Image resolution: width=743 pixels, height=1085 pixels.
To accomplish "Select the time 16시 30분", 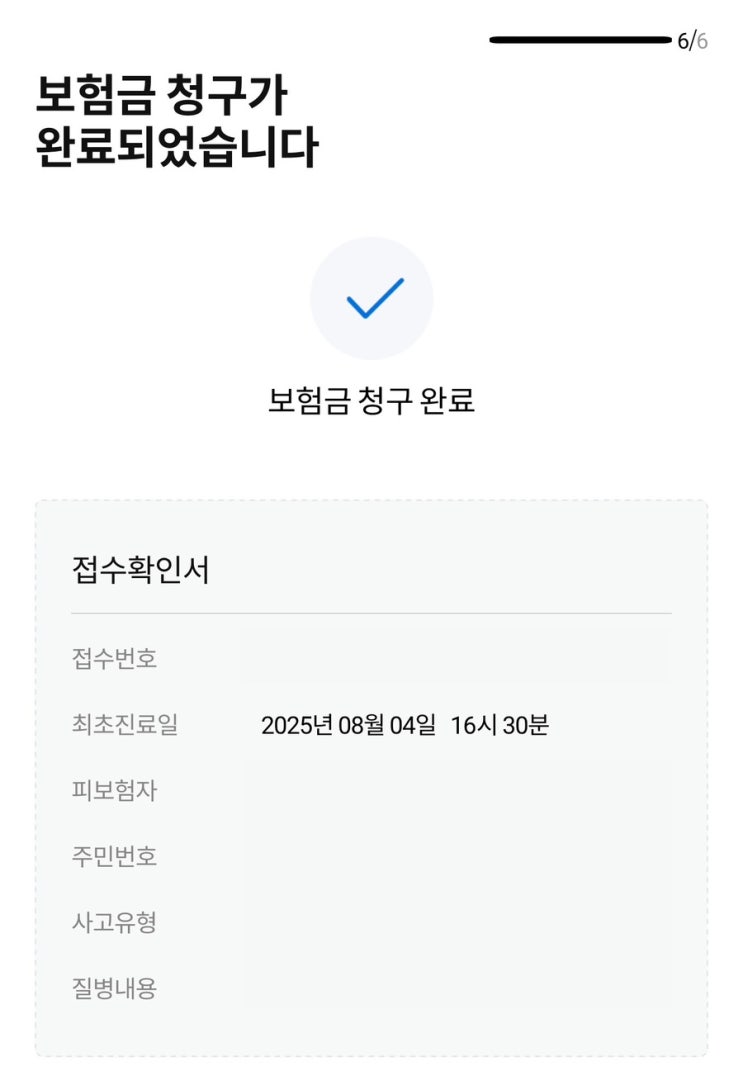I will pos(499,725).
